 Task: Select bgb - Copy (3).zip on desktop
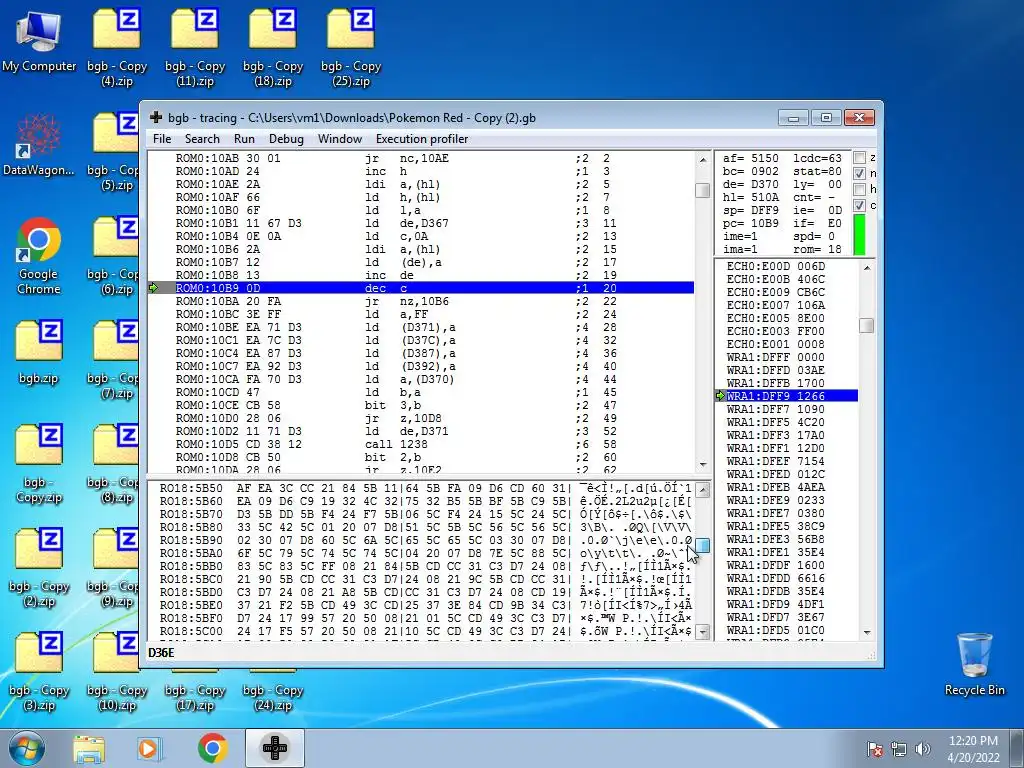click(x=39, y=673)
